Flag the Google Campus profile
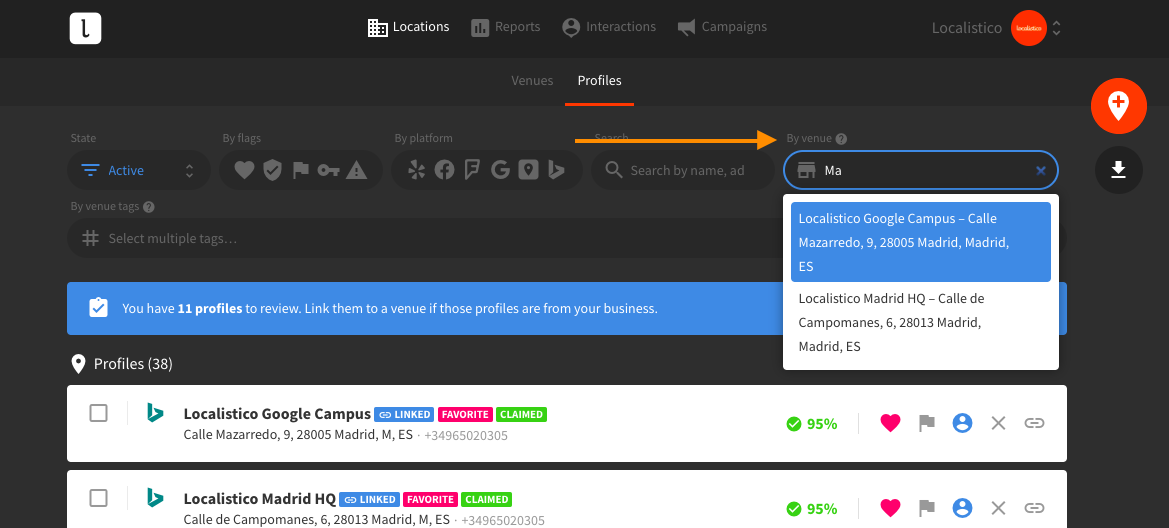Image resolution: width=1169 pixels, height=528 pixels. pos(927,424)
